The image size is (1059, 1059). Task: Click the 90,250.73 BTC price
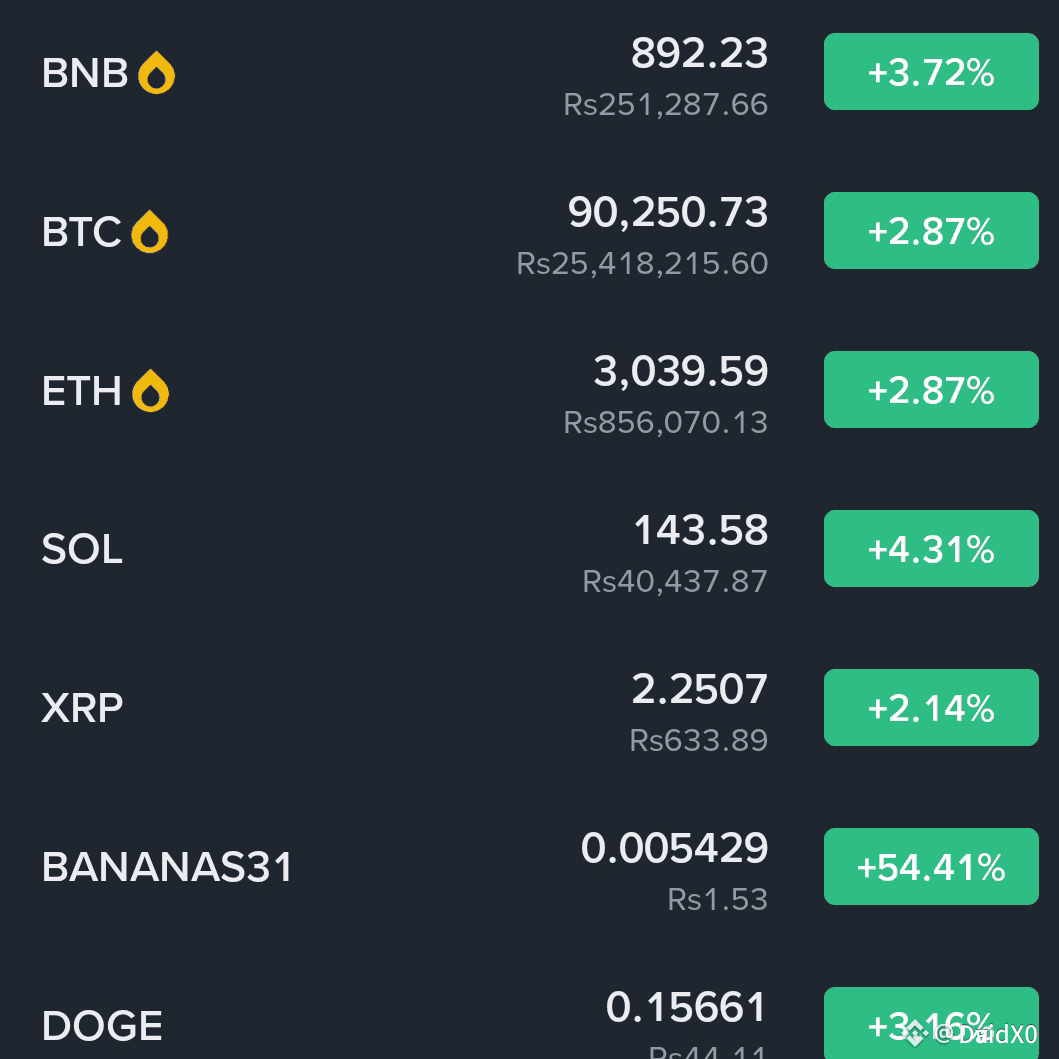668,213
